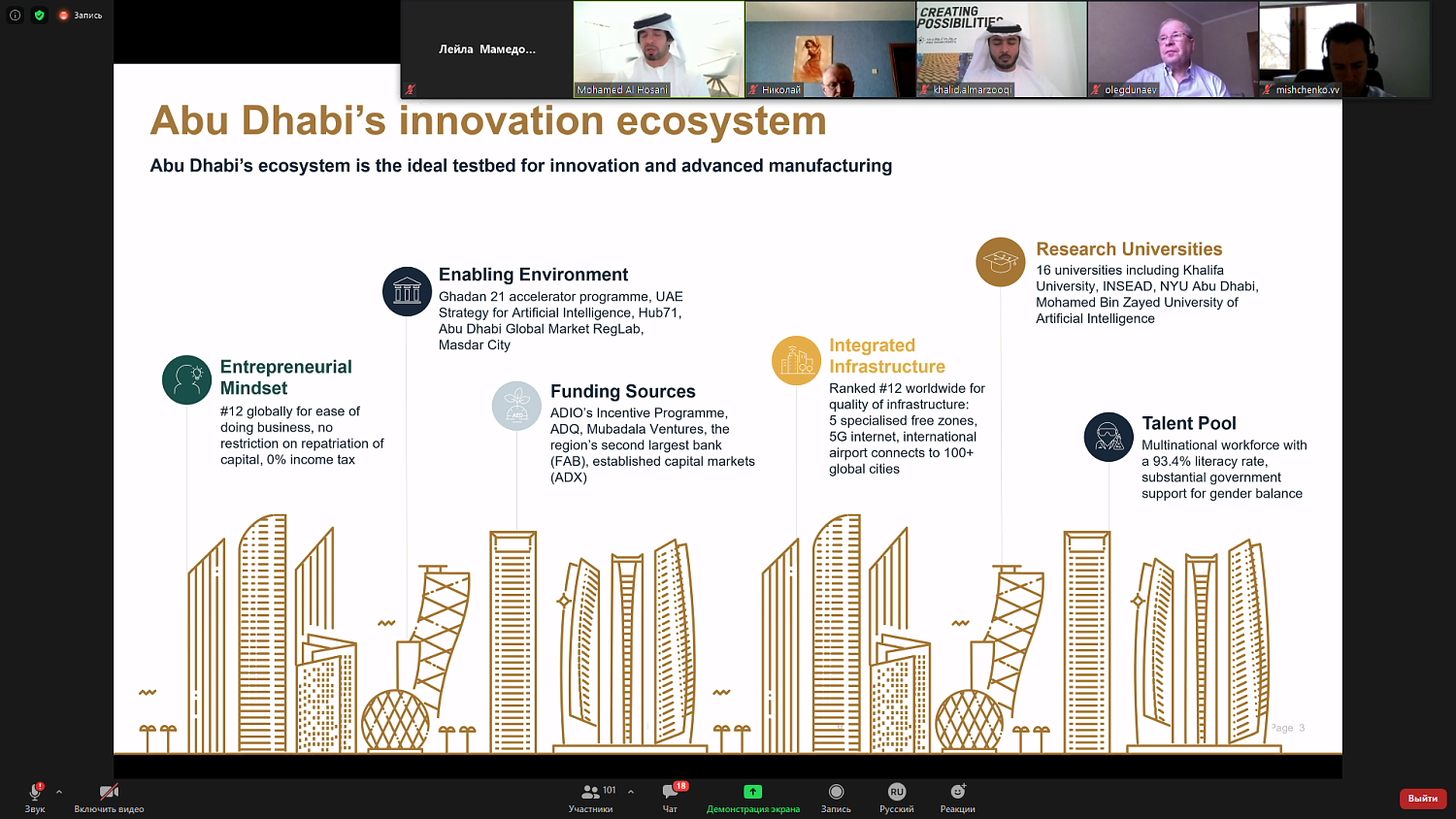Click muted mic icon beside mishchenko.vv
Viewport: 1456px width, 819px height.
pyautogui.click(x=1268, y=90)
